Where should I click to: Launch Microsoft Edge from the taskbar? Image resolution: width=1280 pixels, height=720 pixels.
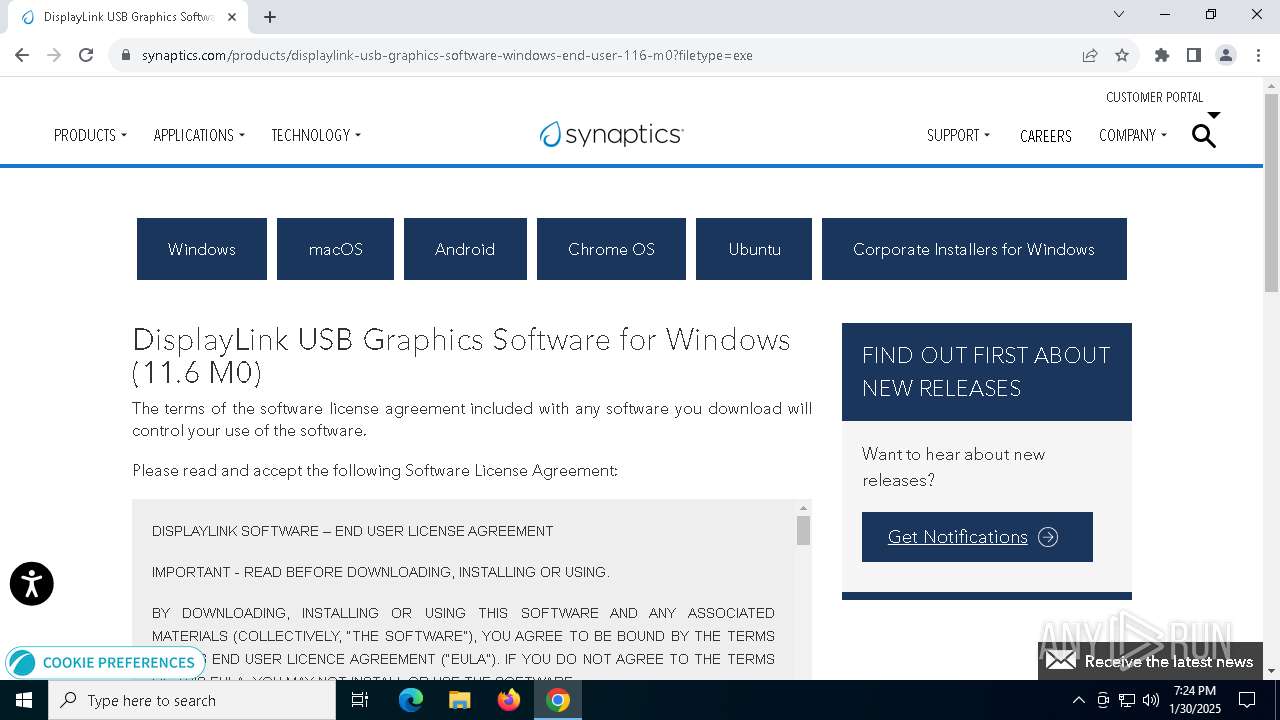411,700
